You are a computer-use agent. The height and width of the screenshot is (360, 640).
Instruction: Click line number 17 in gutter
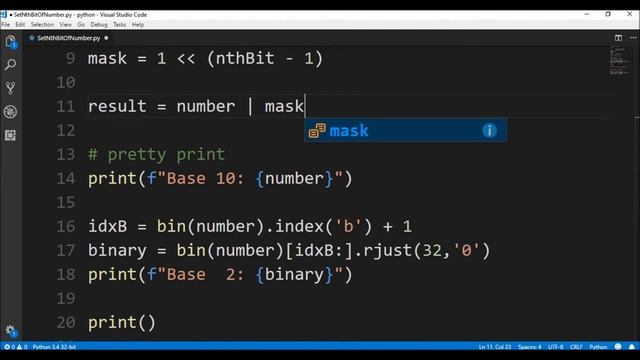(66, 250)
